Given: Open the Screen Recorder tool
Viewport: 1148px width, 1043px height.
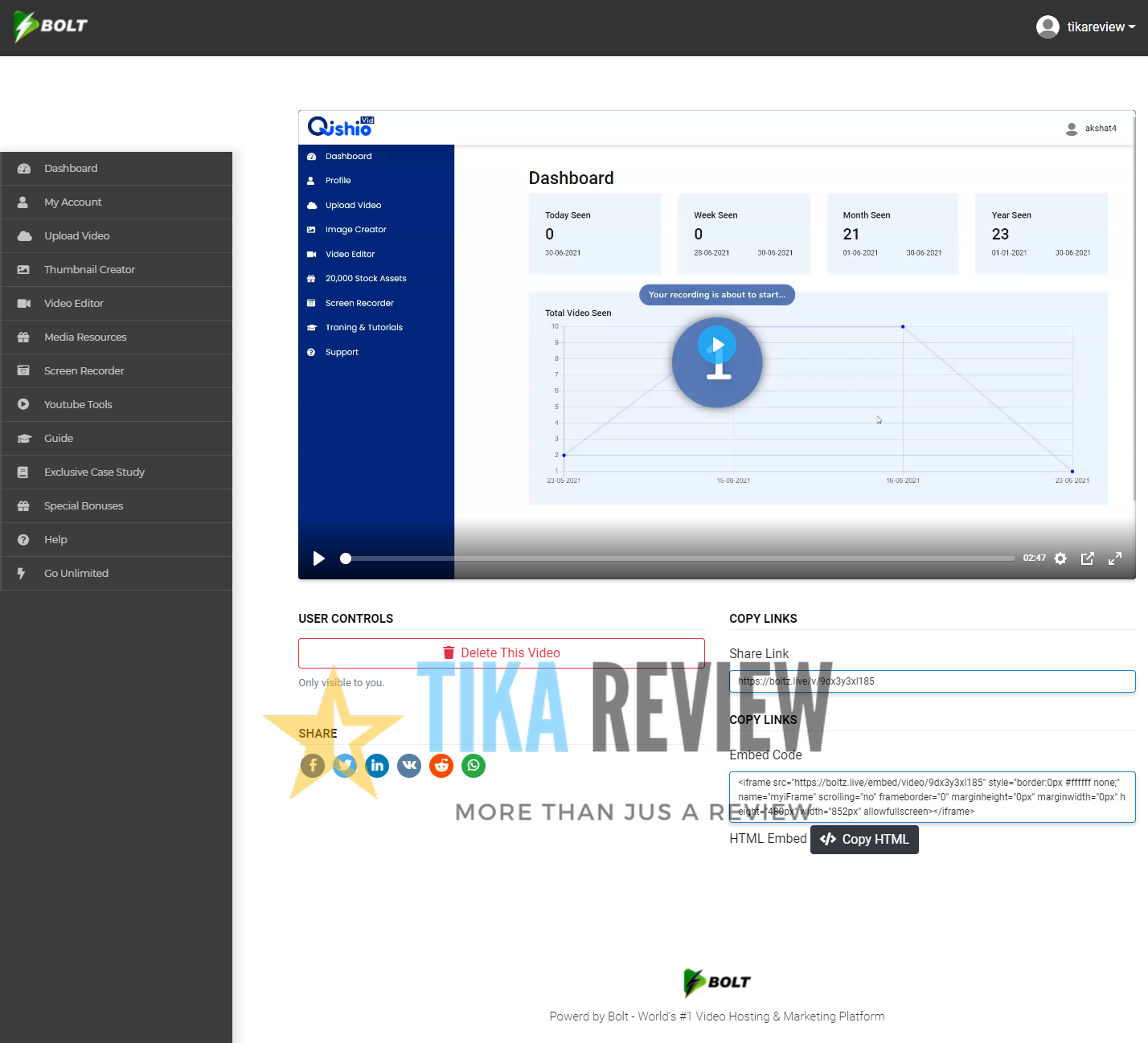Looking at the screenshot, I should 84,370.
